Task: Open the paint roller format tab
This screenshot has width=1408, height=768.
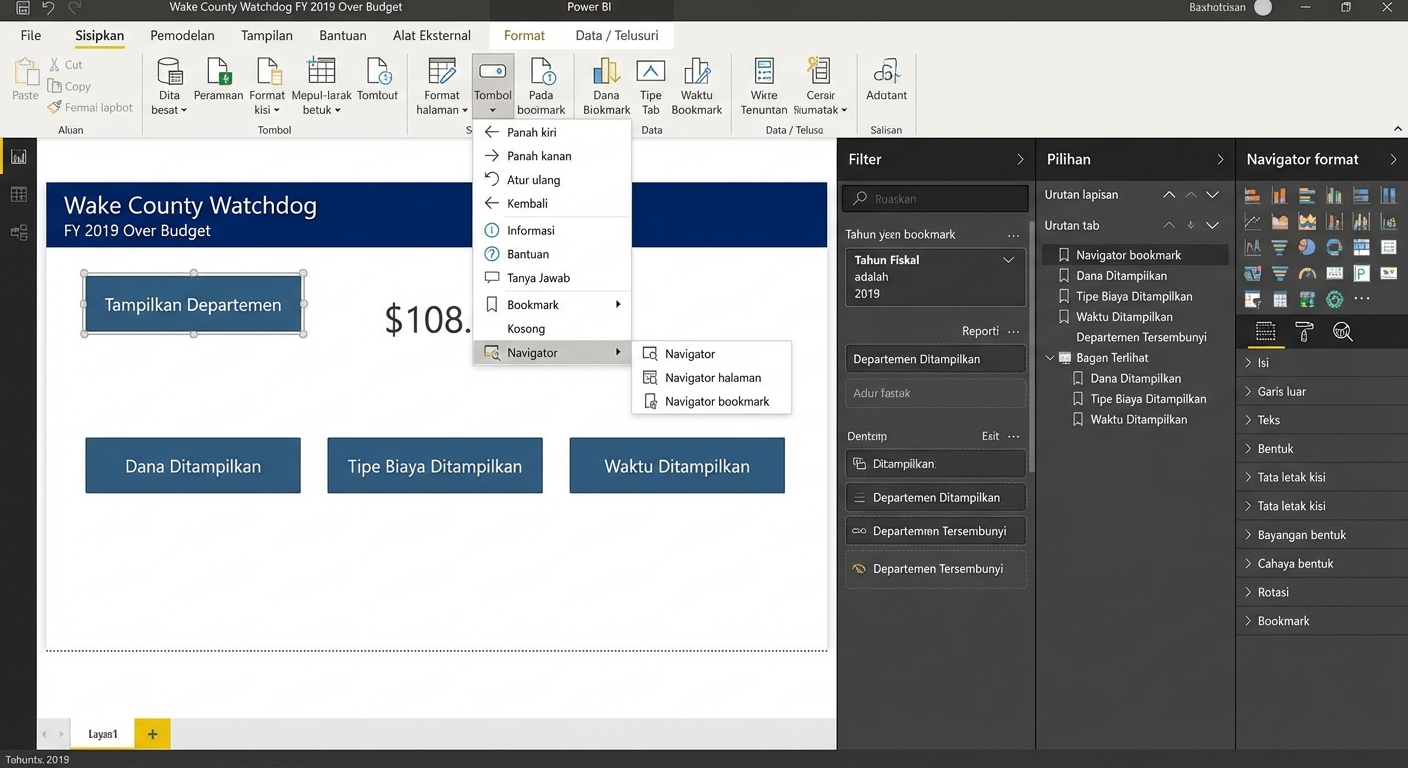Action: point(1304,332)
